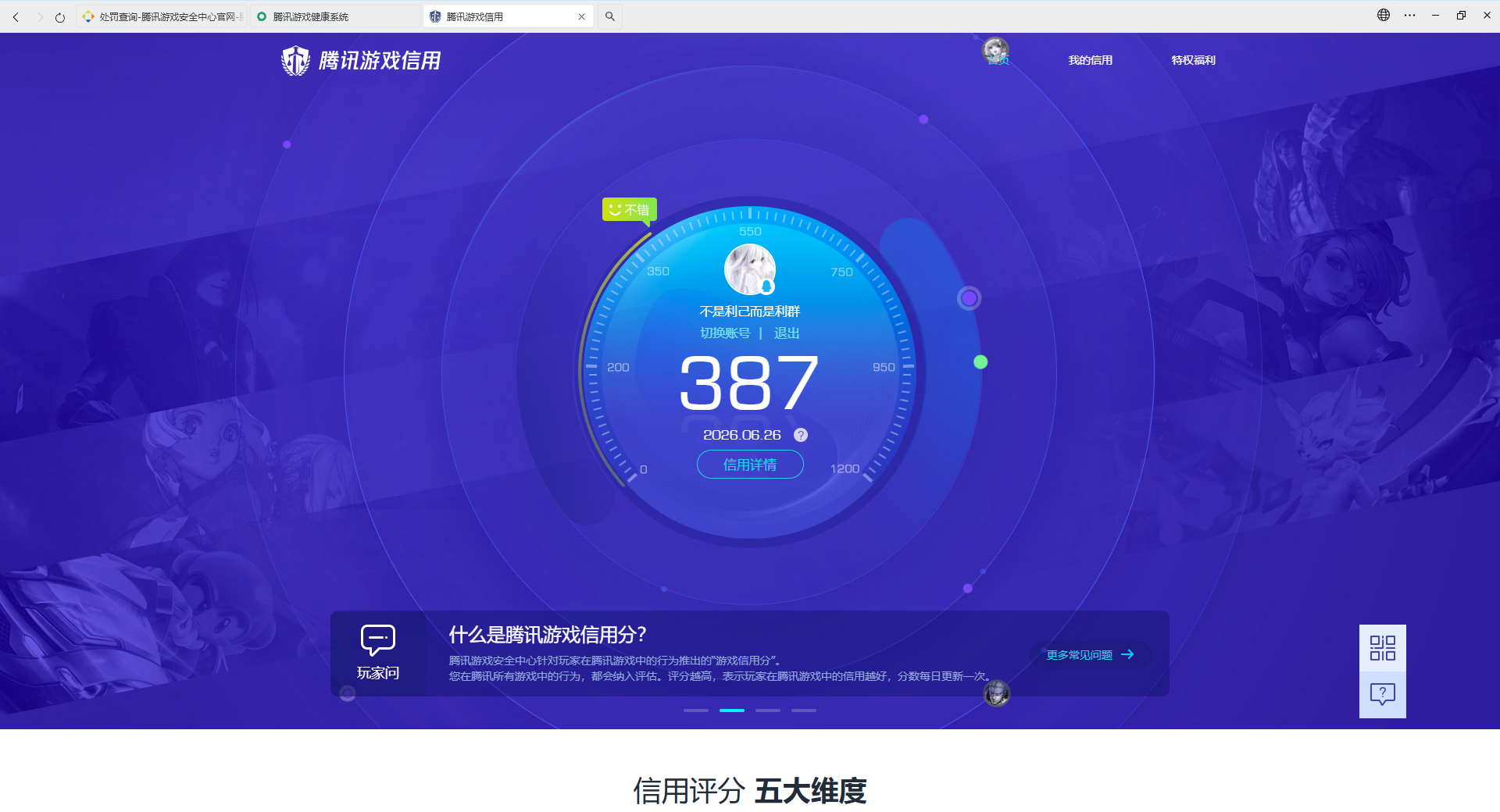Click the globe icon in the title bar
The height and width of the screenshot is (812, 1500).
click(x=1384, y=15)
